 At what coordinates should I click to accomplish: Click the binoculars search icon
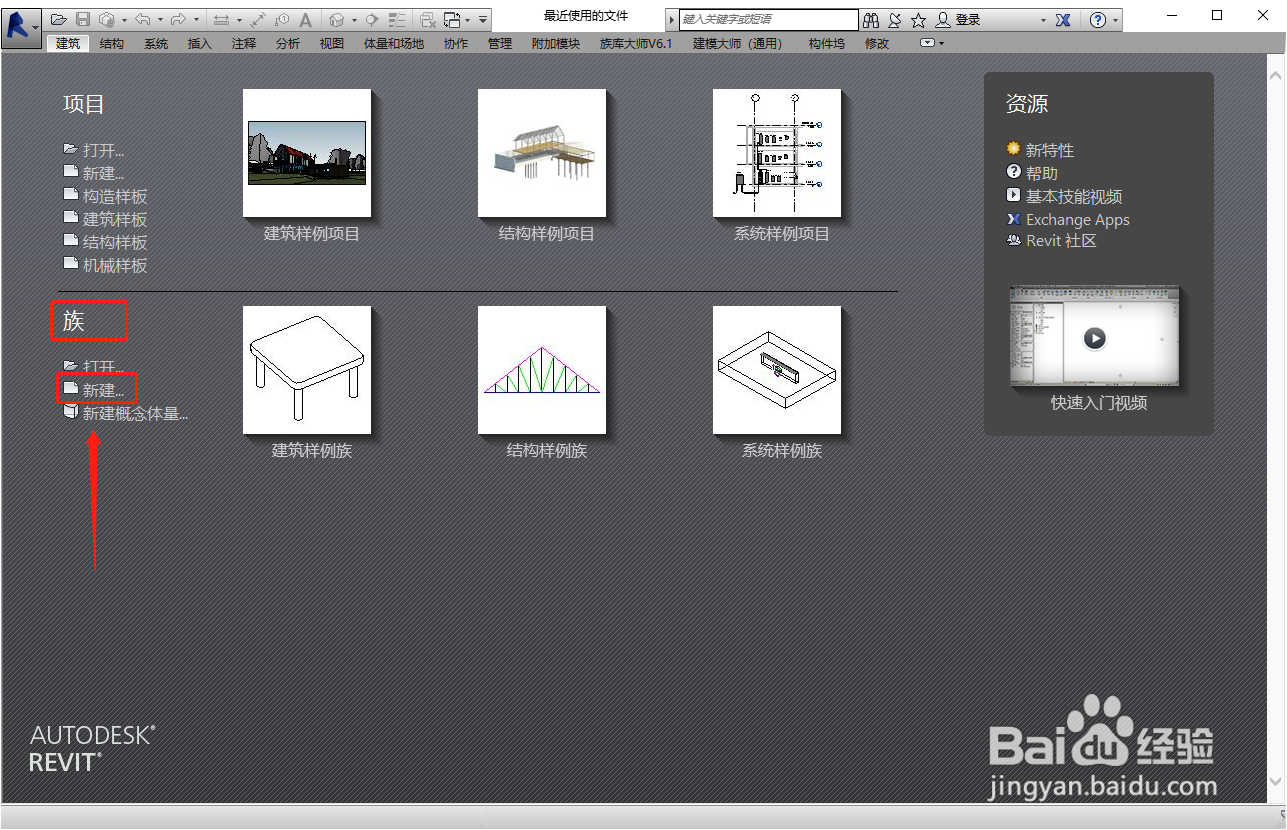(x=871, y=20)
